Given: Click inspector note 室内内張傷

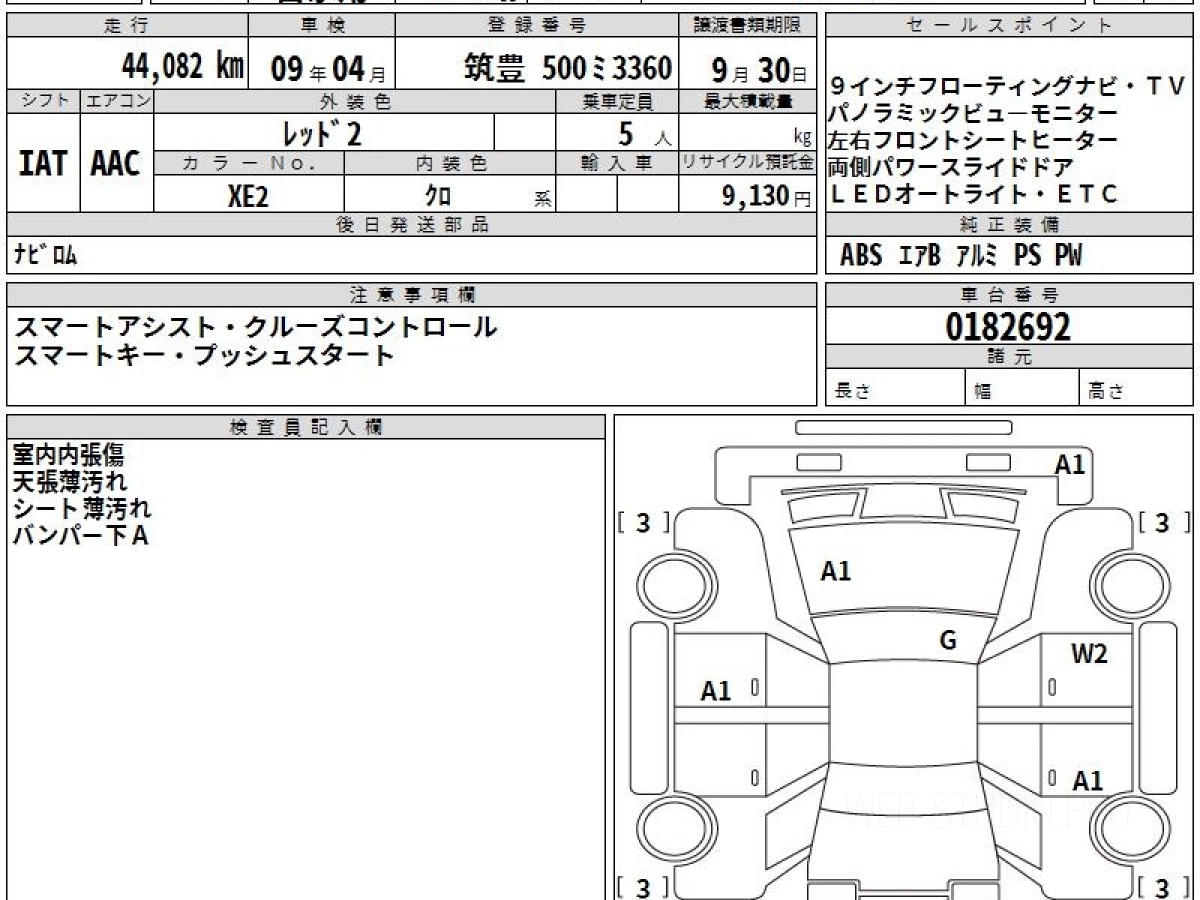Looking at the screenshot, I should click(x=68, y=455).
